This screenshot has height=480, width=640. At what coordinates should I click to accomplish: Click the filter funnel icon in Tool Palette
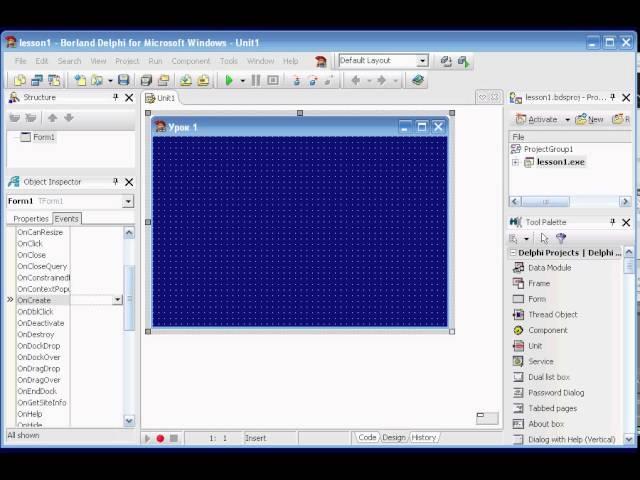(561, 238)
